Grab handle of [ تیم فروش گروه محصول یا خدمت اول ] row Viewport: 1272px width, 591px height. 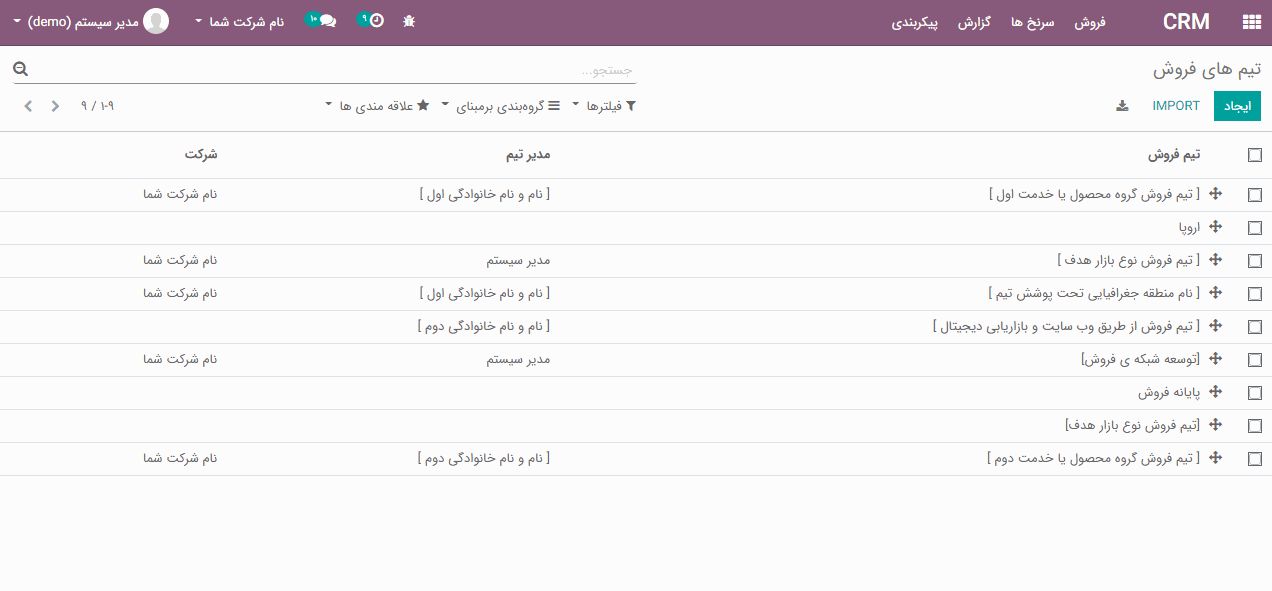(1216, 194)
